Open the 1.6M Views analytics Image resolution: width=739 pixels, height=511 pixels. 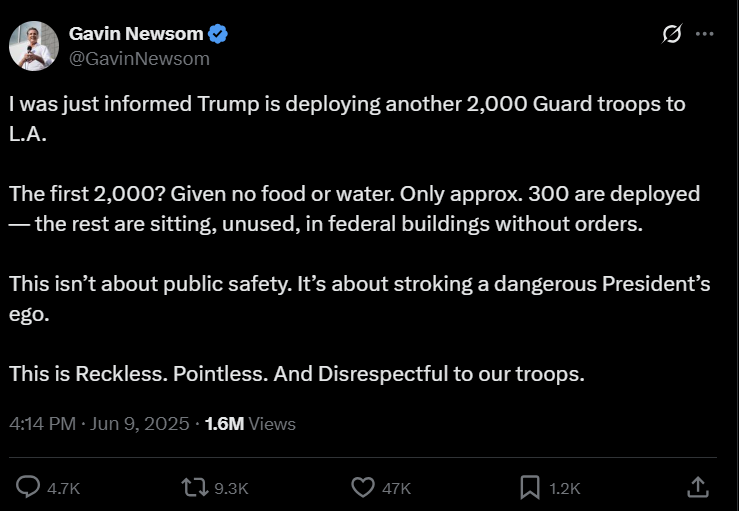tap(250, 424)
